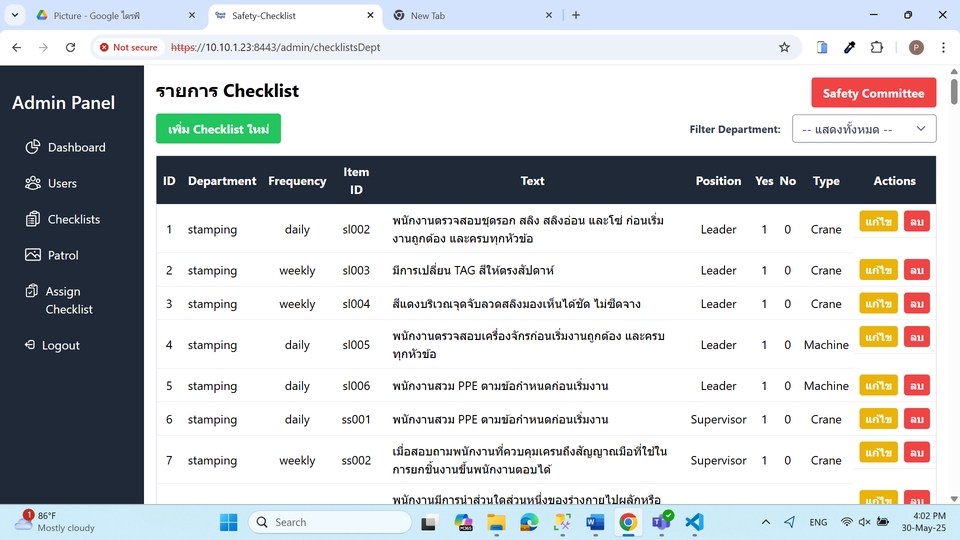The width and height of the screenshot is (960, 540).
Task: Click the browser back arrow
Action: click(17, 47)
